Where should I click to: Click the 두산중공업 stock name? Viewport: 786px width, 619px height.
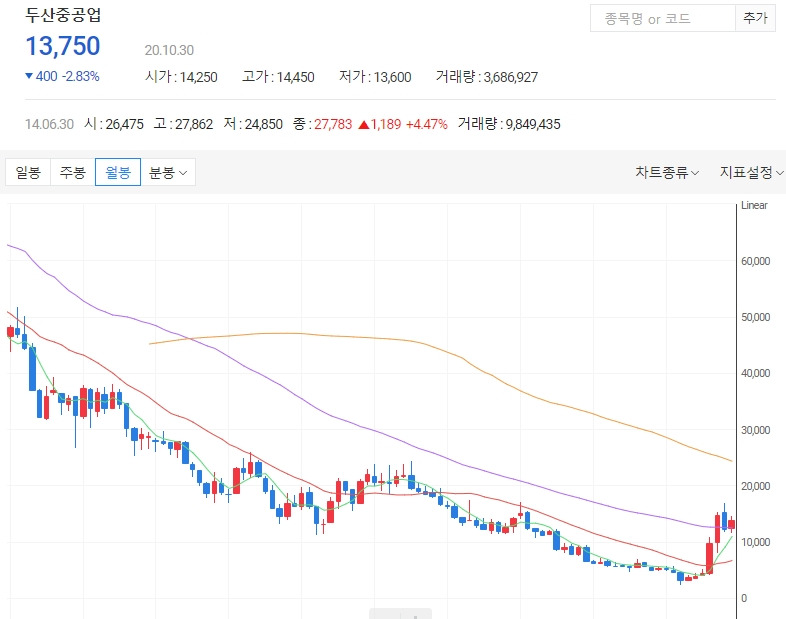click(63, 15)
